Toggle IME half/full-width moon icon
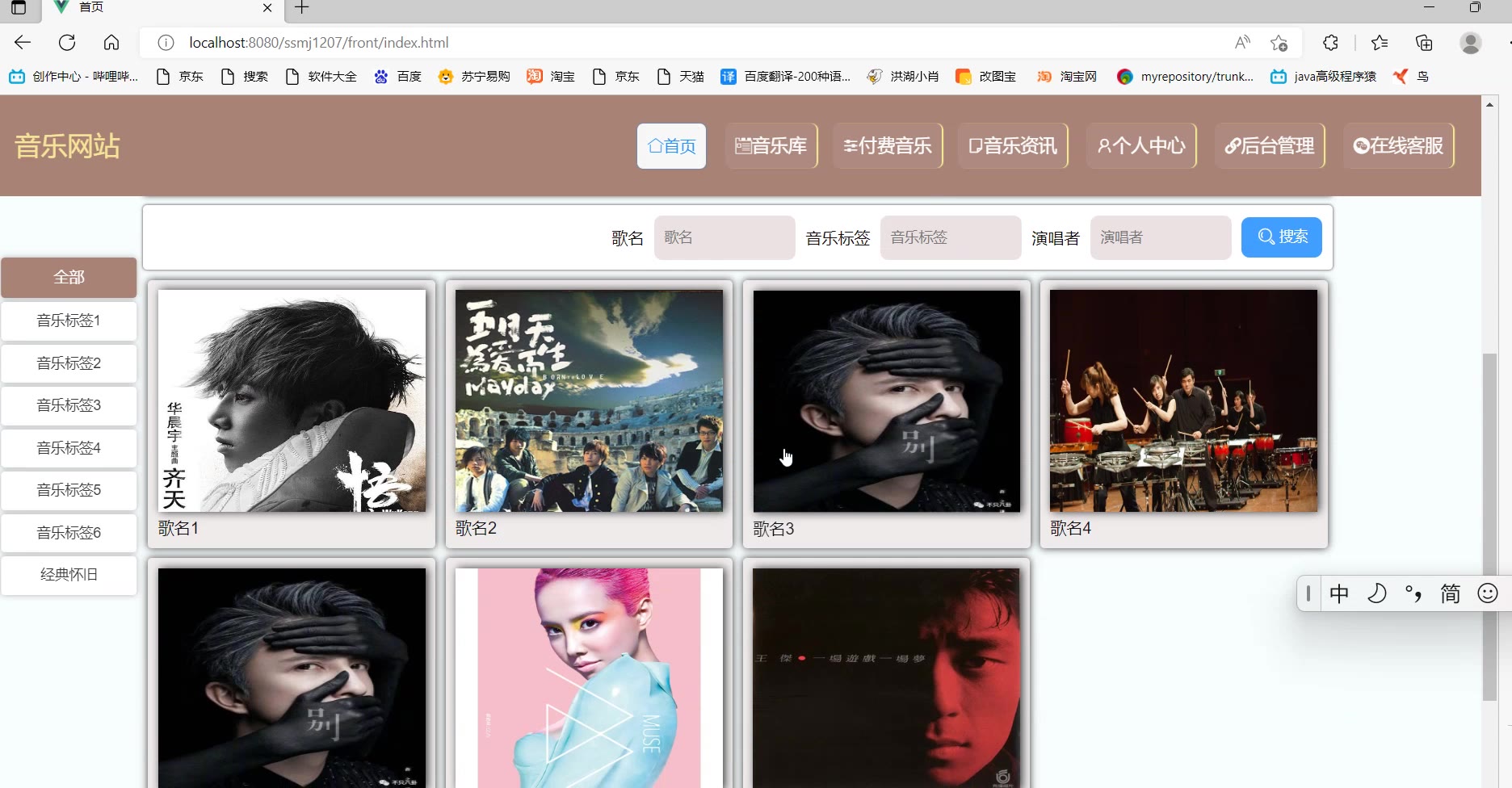1512x788 pixels. pyautogui.click(x=1376, y=594)
